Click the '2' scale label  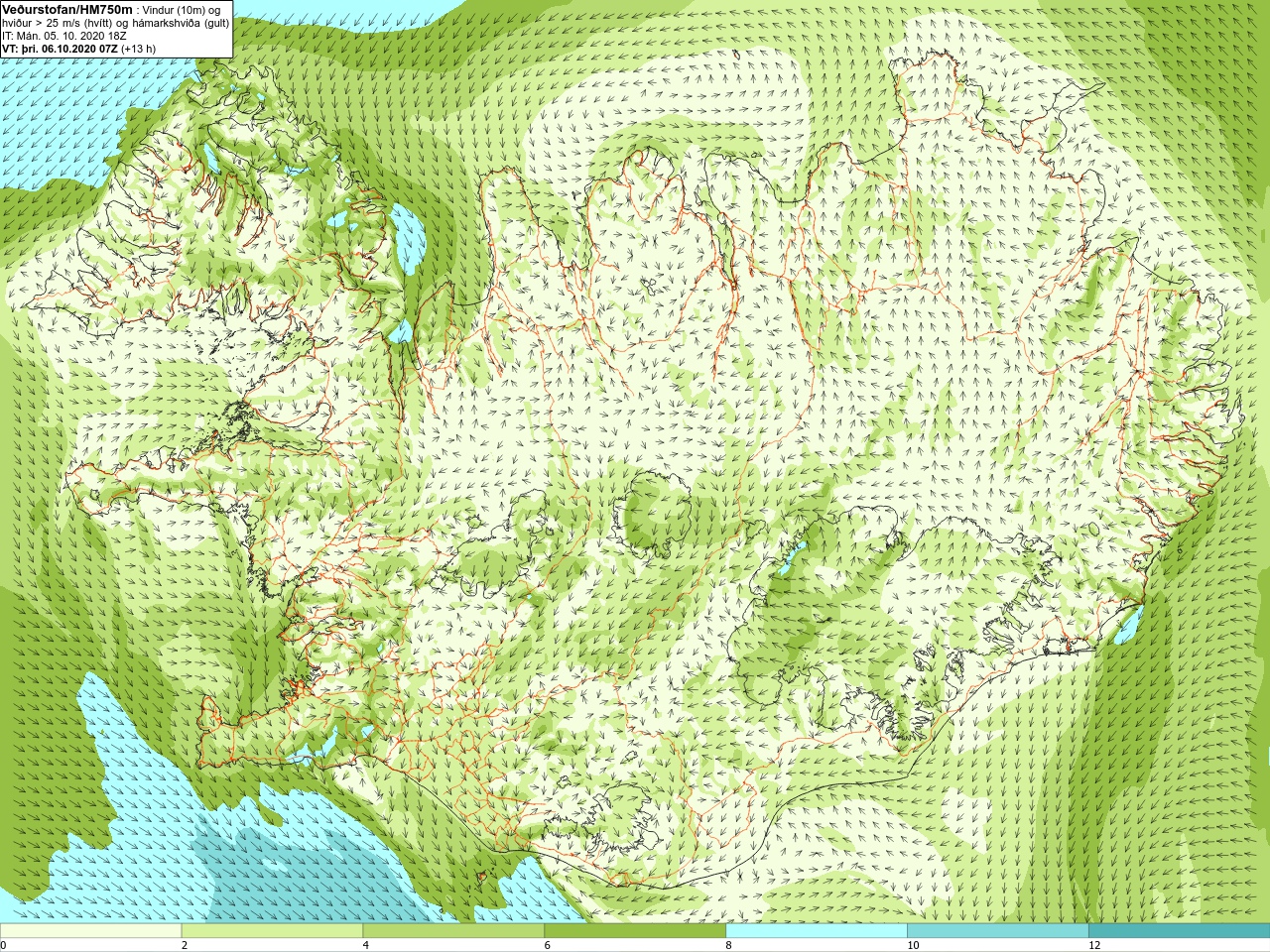[x=185, y=945]
